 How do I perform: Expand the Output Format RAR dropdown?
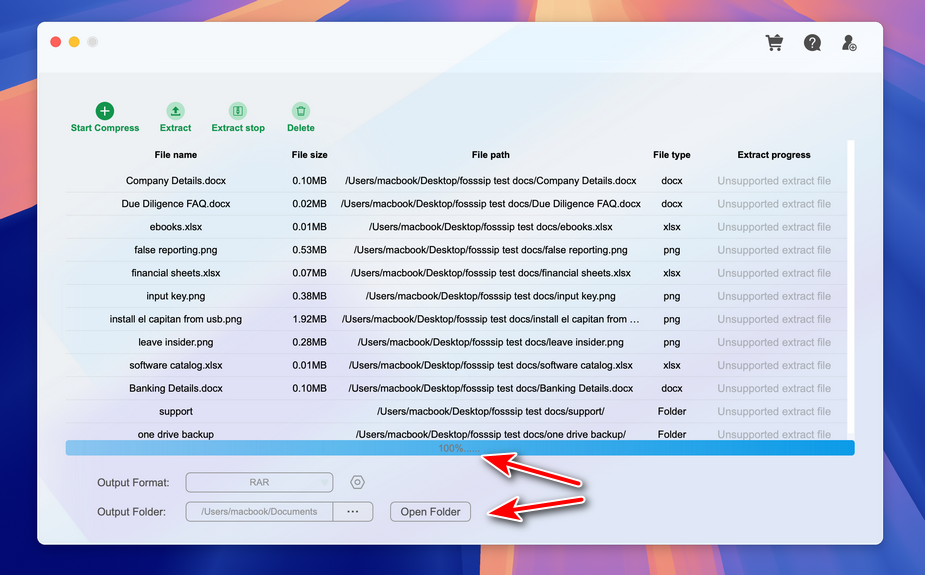260,483
